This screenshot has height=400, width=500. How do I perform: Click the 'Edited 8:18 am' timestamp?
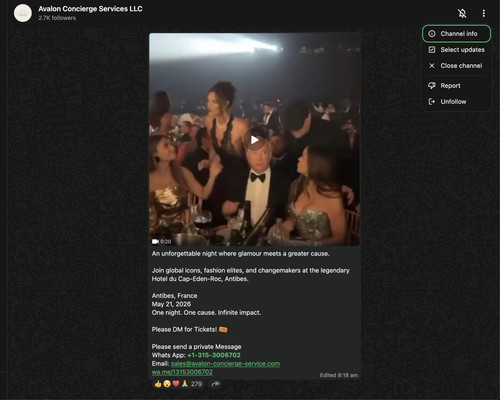pos(339,375)
